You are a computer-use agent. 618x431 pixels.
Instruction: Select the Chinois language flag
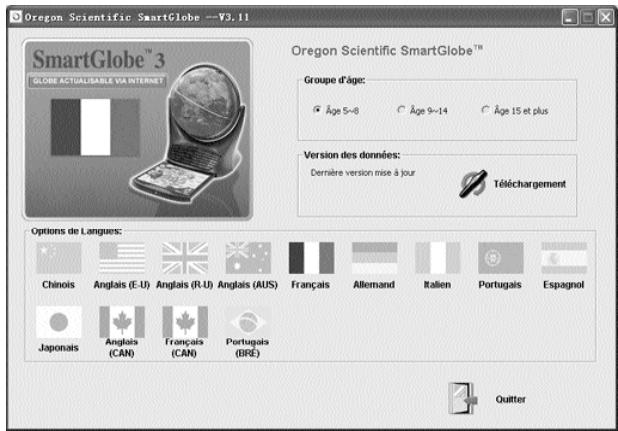59,258
